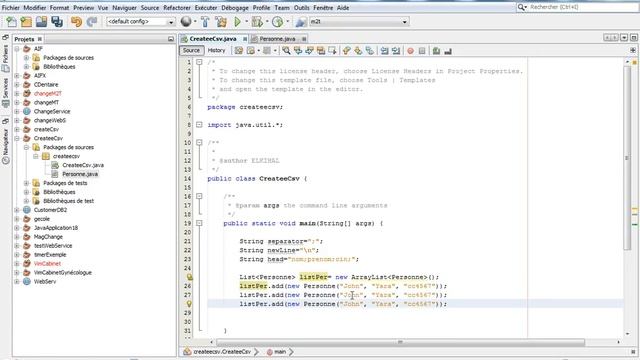Click the Previous Bookmark icon
This screenshot has width=640, height=360.
click(347, 51)
